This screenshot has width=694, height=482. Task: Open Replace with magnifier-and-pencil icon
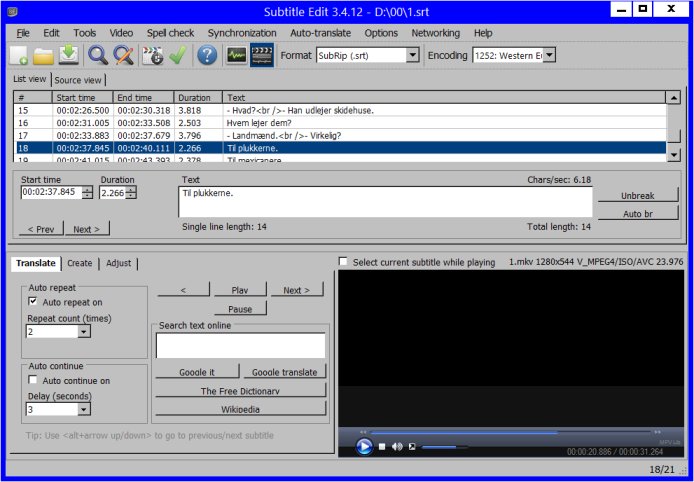[123, 56]
